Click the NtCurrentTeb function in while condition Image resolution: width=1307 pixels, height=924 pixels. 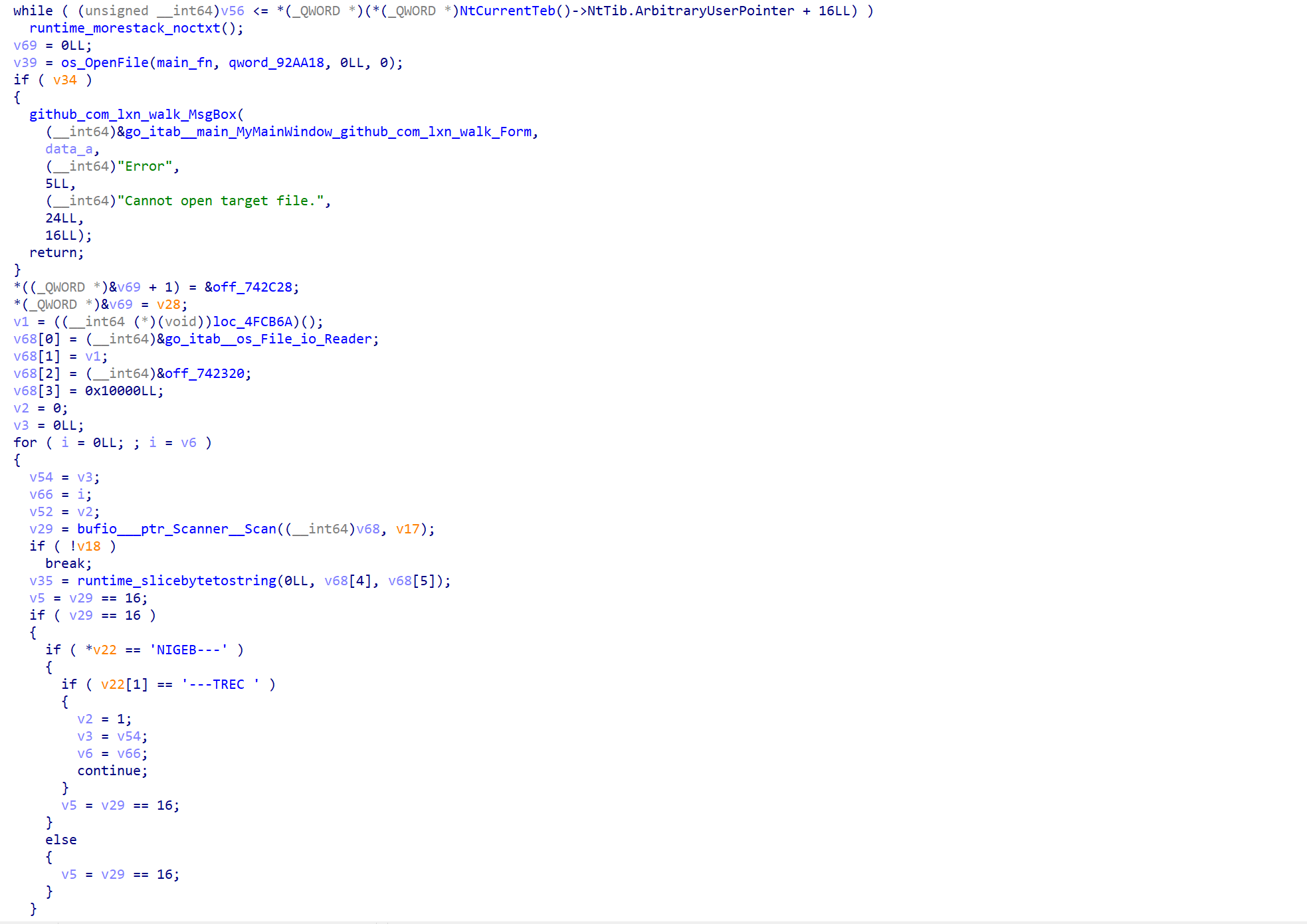point(507,11)
